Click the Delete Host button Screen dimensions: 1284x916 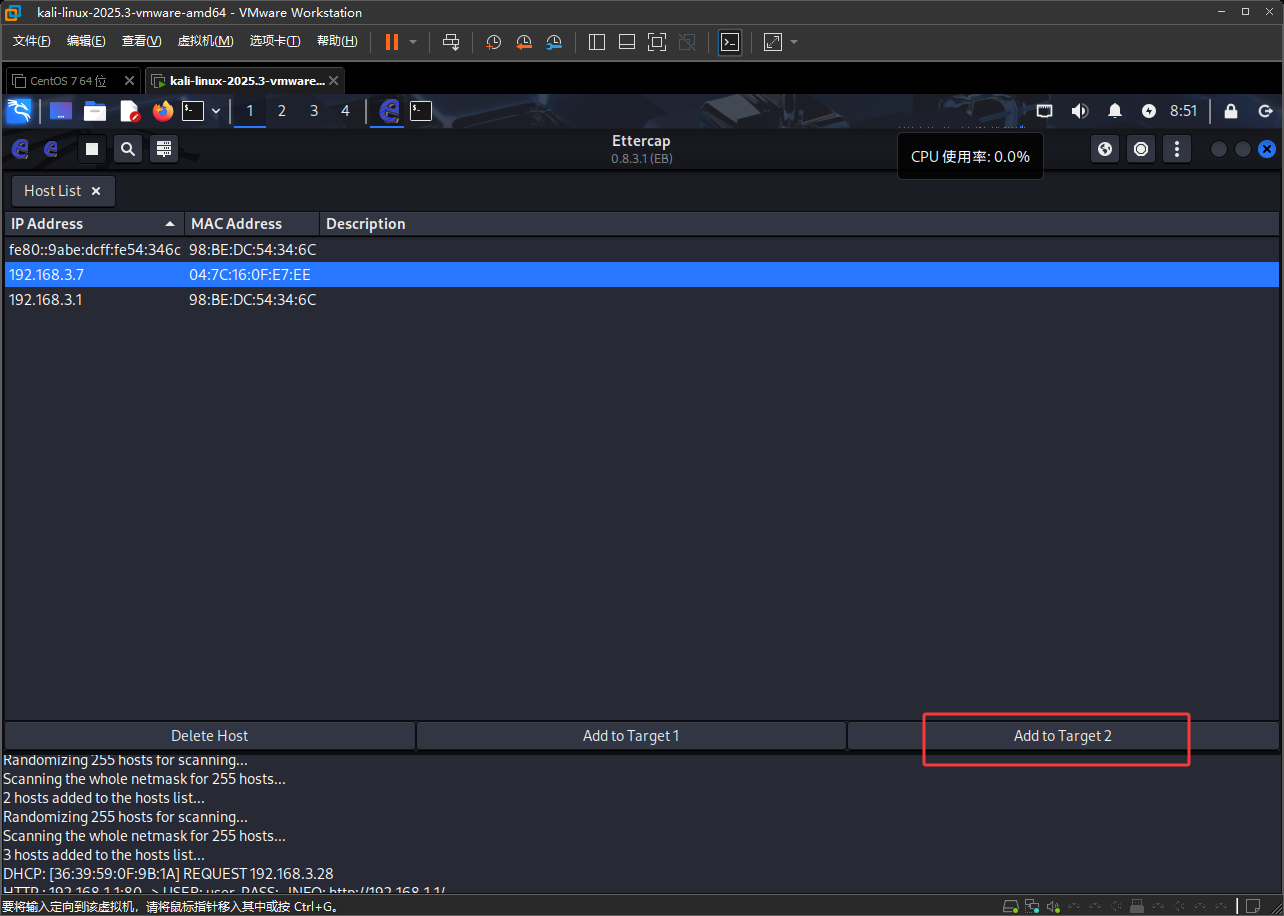[x=209, y=736]
